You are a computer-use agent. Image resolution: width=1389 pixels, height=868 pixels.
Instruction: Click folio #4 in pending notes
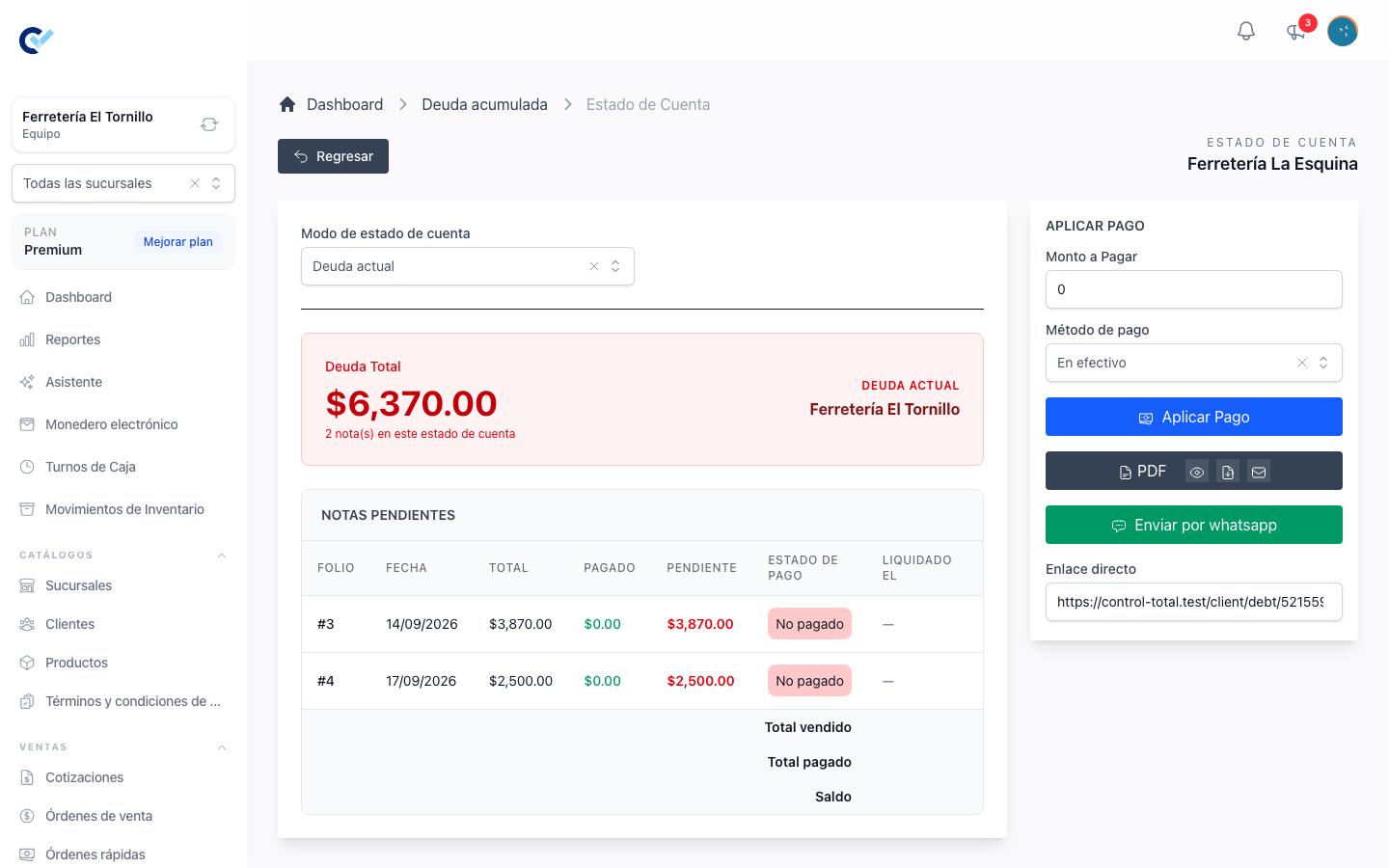coord(326,681)
